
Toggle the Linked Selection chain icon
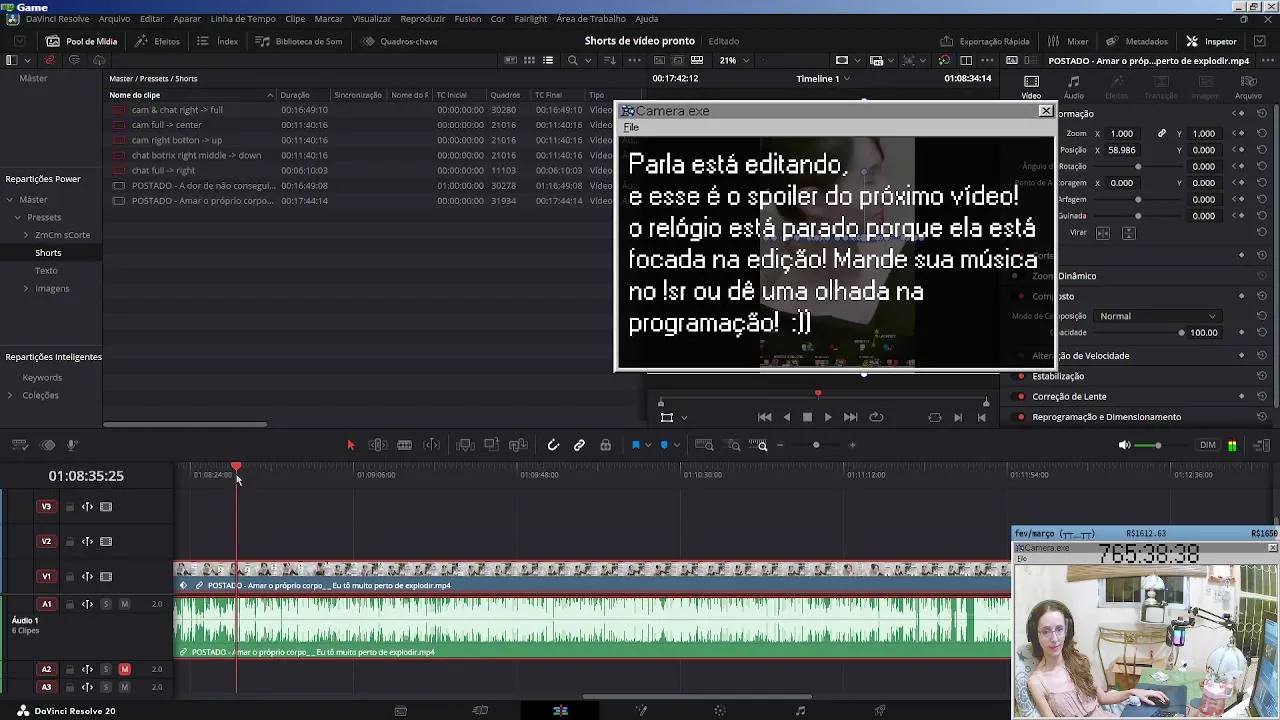click(579, 445)
